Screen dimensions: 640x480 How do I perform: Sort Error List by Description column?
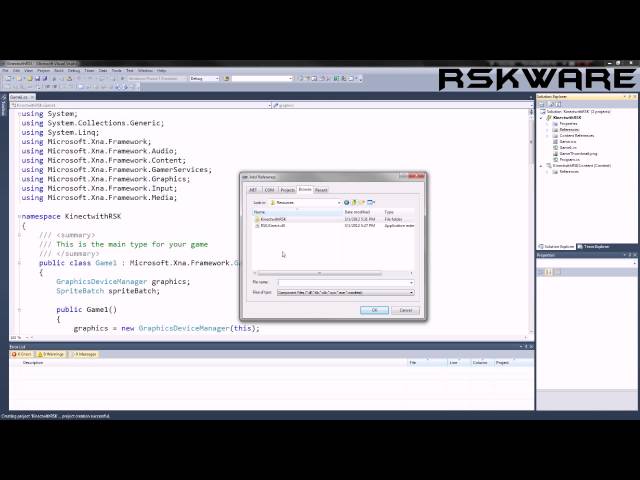[x=33, y=362]
